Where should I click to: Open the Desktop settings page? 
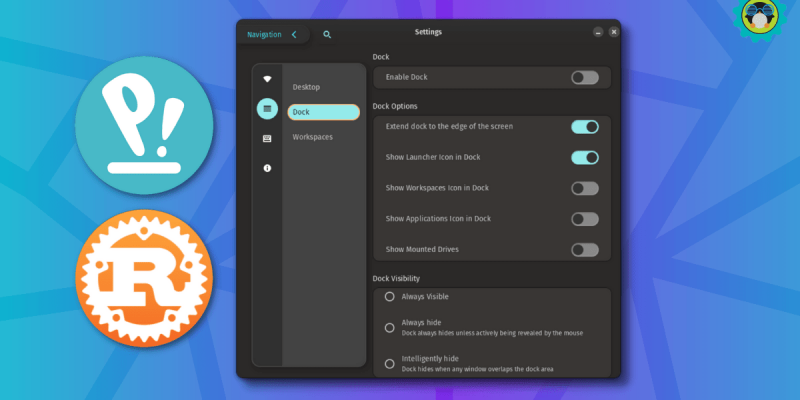[x=307, y=87]
